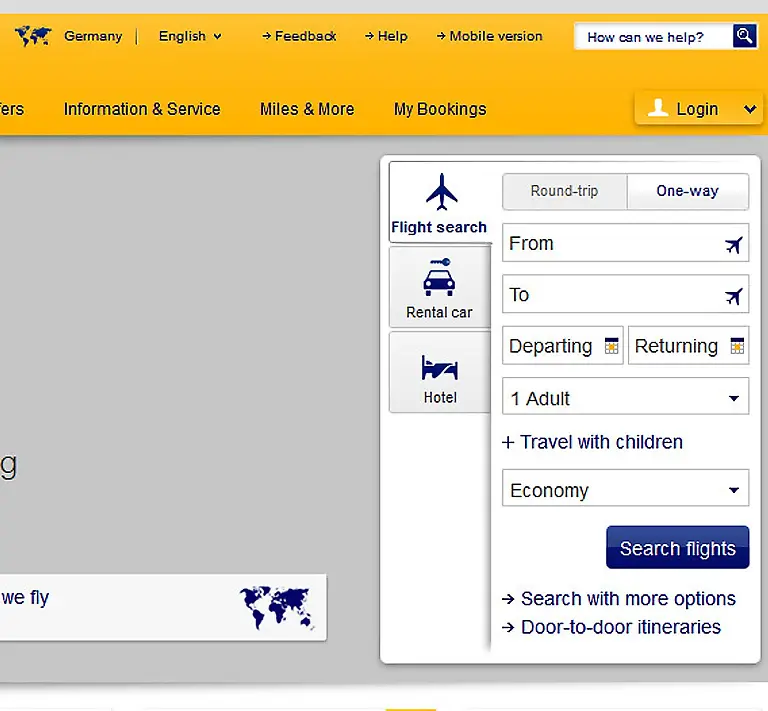Select Round-trip option
Screen dimensions: 768x711
coord(564,191)
